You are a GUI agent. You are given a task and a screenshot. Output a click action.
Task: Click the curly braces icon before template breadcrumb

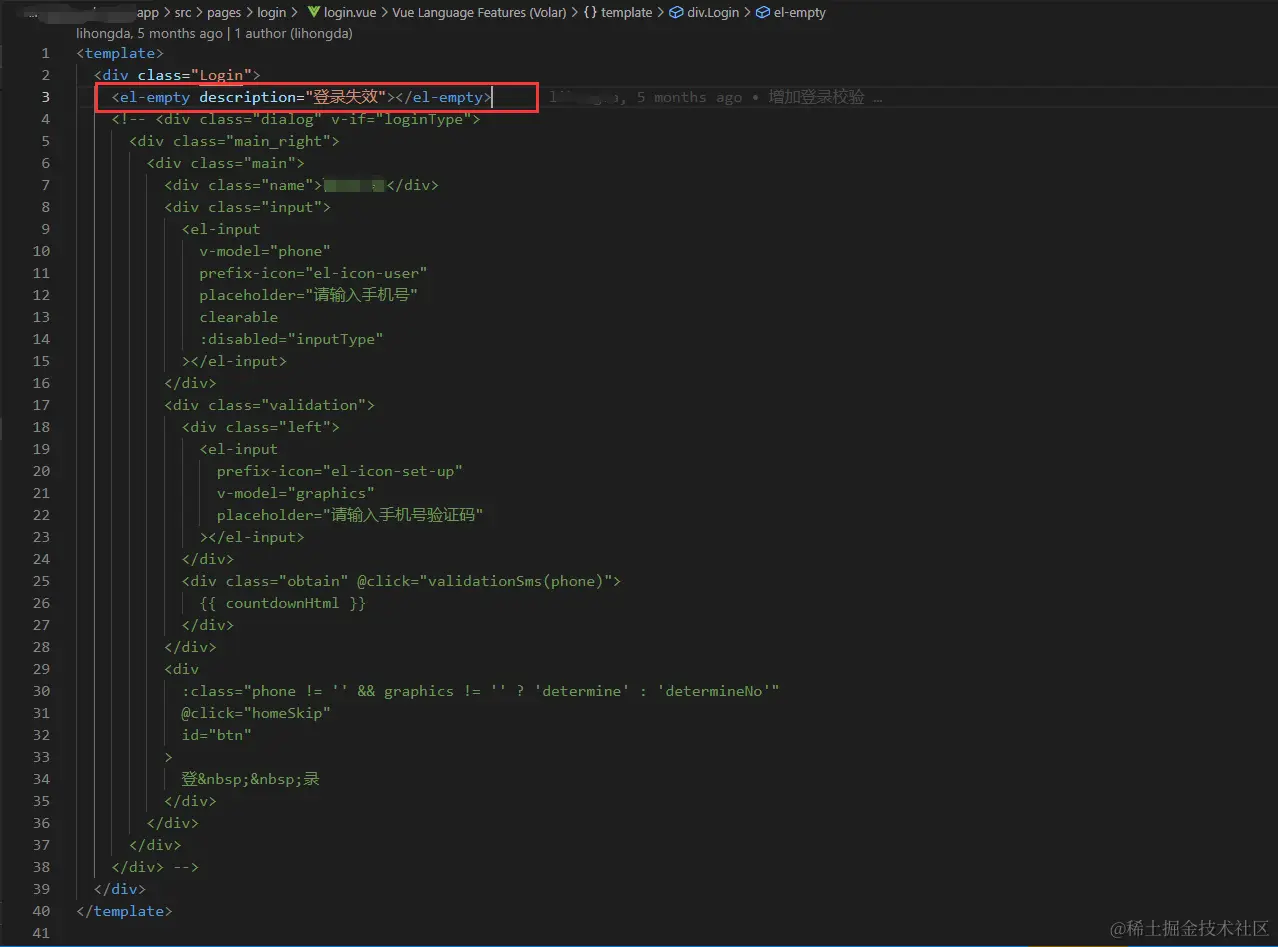590,13
